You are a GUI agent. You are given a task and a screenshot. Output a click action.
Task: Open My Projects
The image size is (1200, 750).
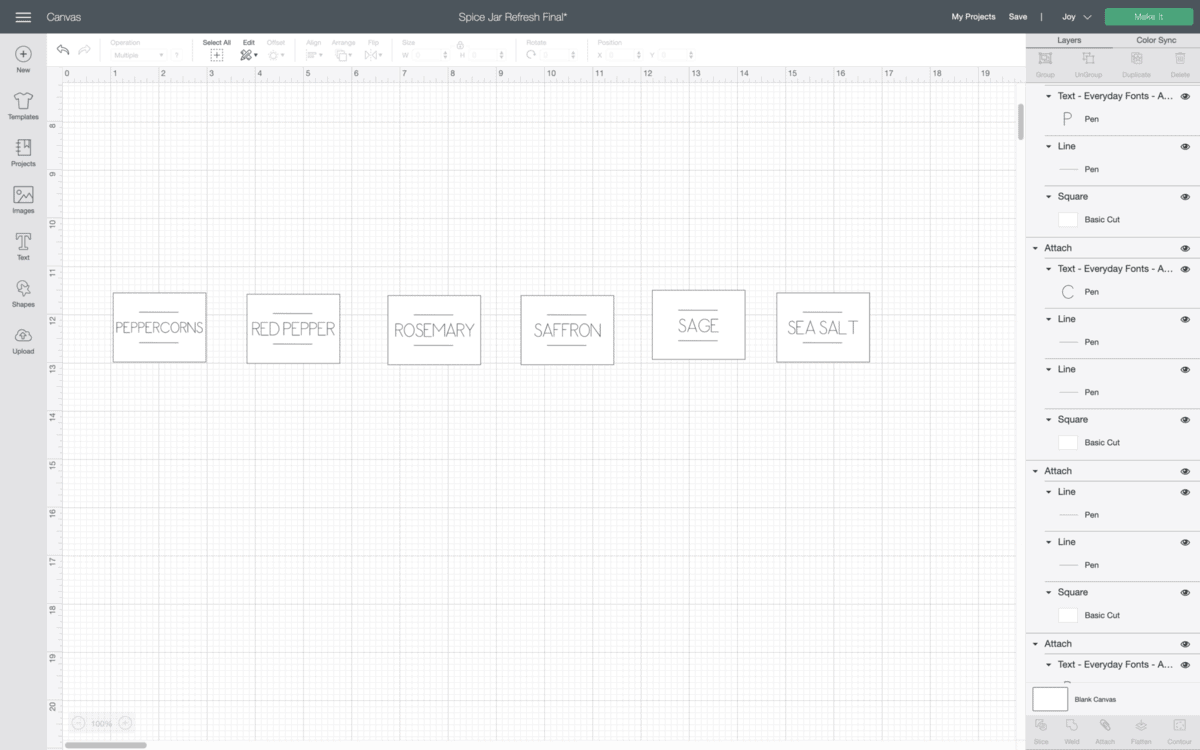coord(973,17)
